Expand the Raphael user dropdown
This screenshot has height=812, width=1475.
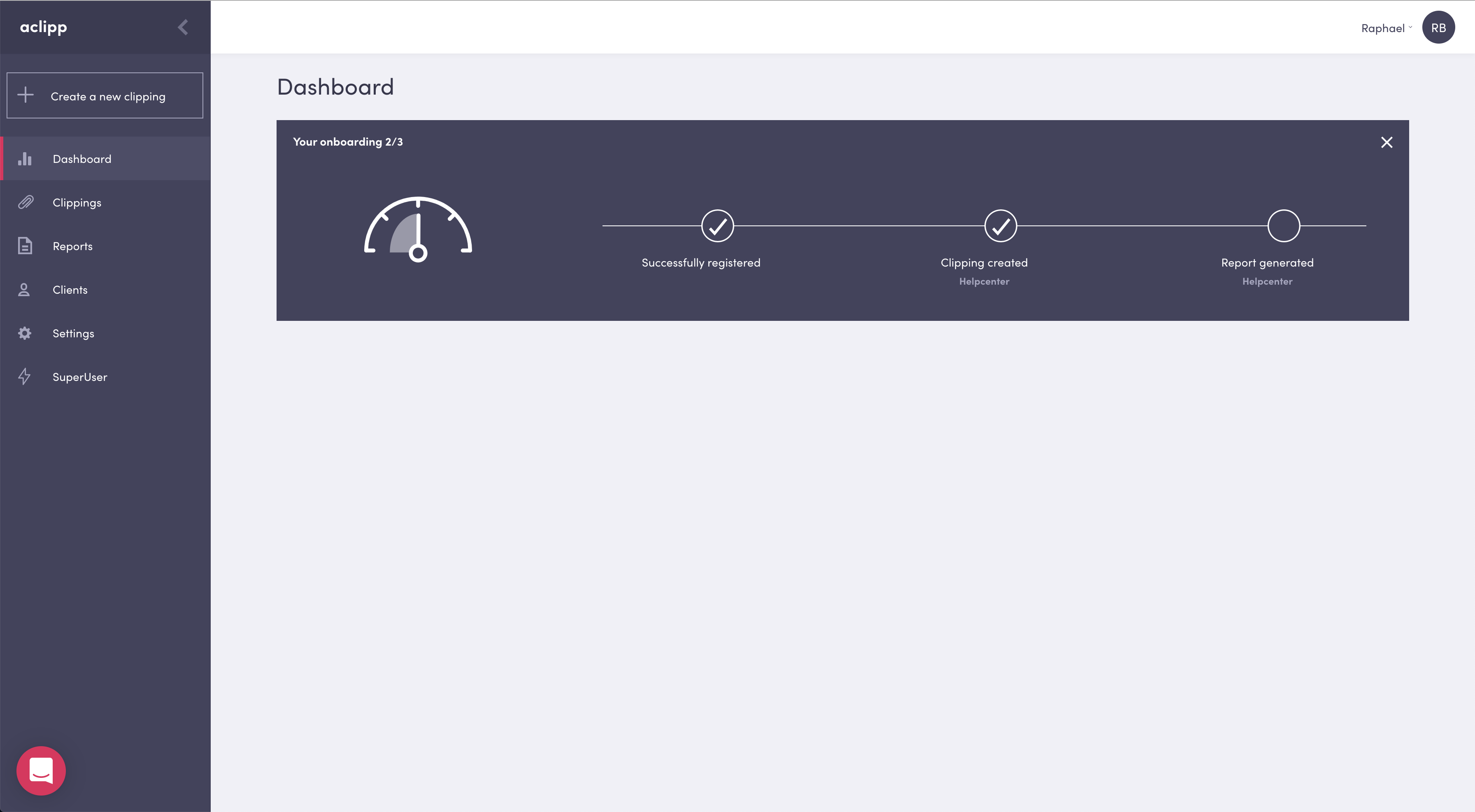click(x=1386, y=28)
